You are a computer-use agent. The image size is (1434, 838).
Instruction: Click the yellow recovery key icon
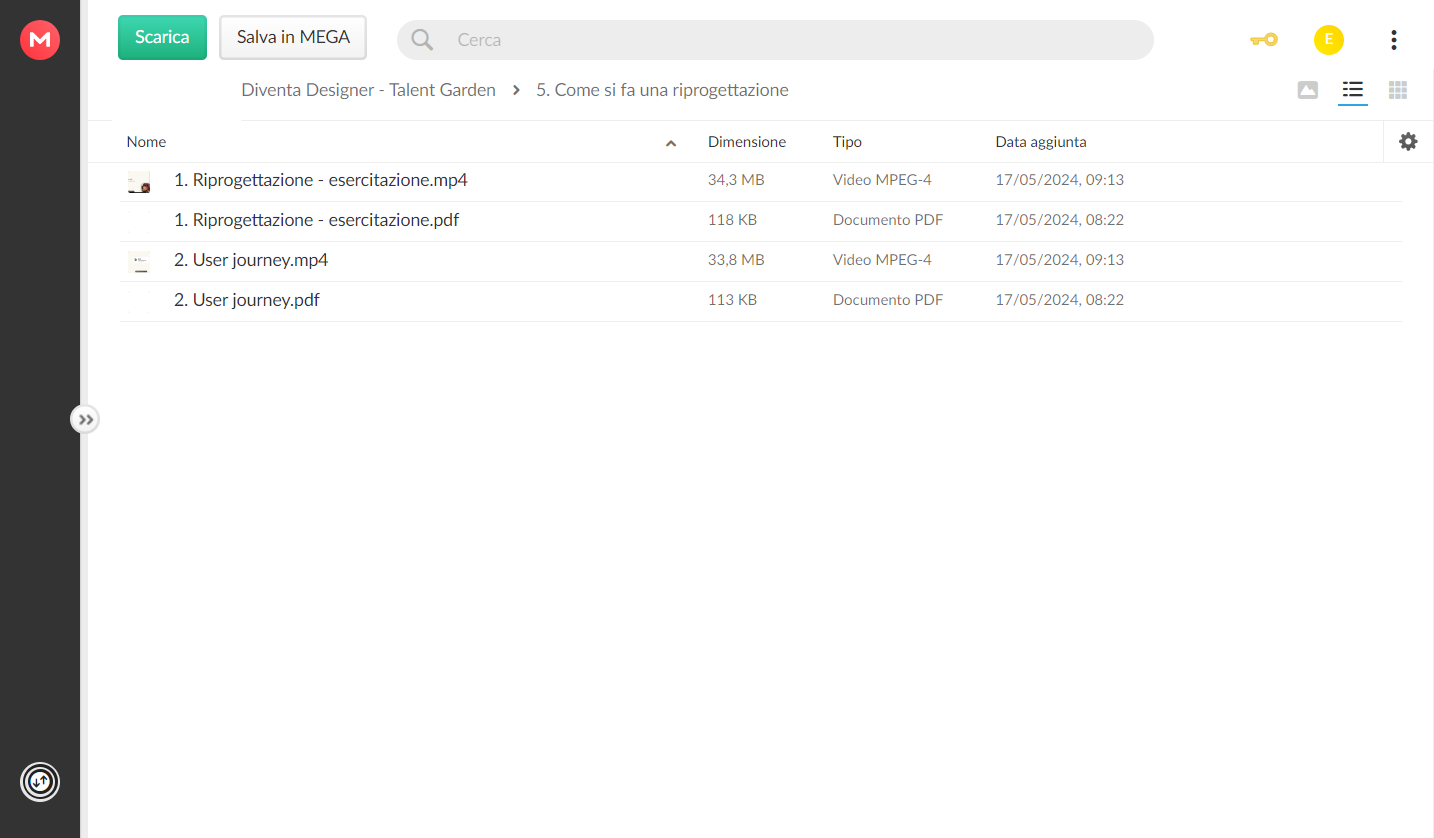click(x=1264, y=40)
